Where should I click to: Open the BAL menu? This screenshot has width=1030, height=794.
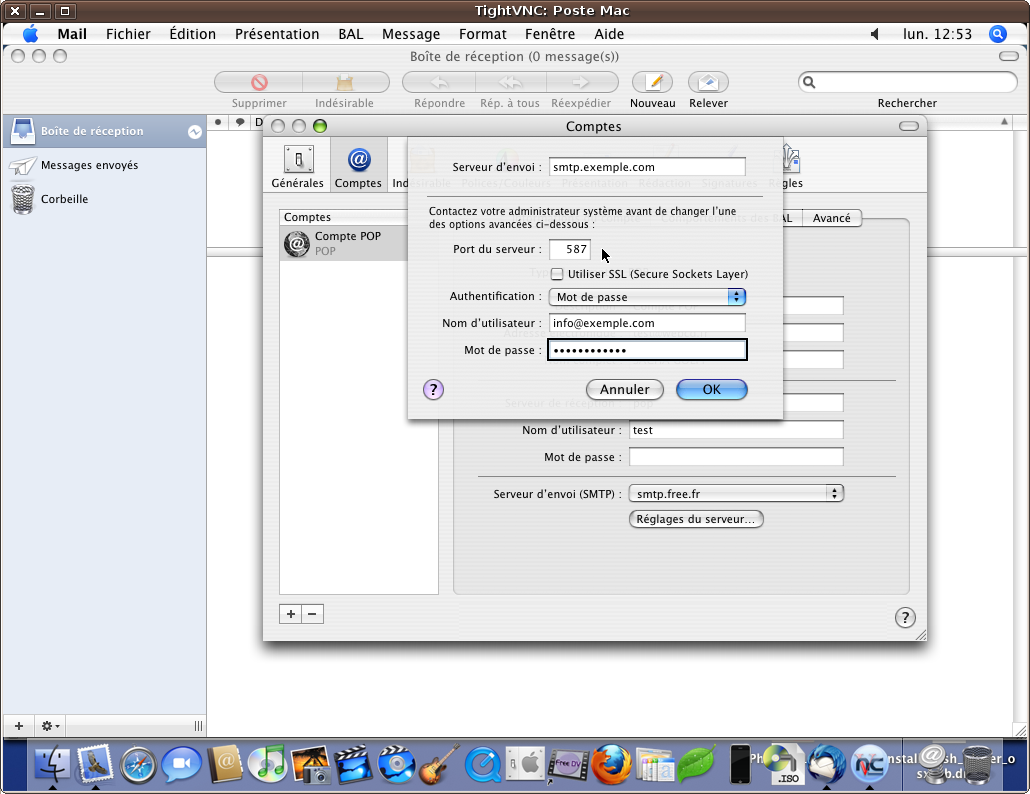click(351, 34)
